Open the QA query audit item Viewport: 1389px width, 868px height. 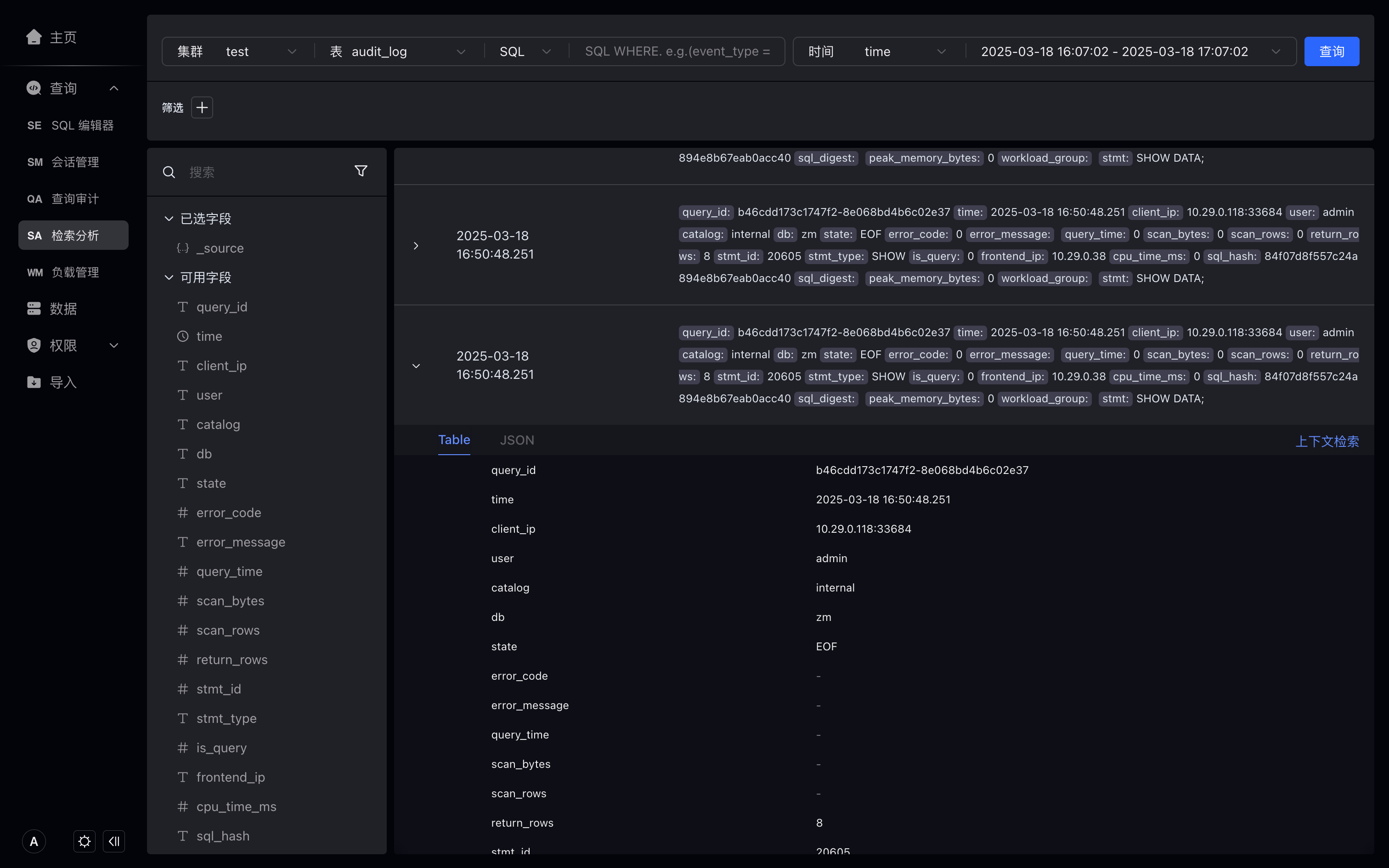[73, 198]
